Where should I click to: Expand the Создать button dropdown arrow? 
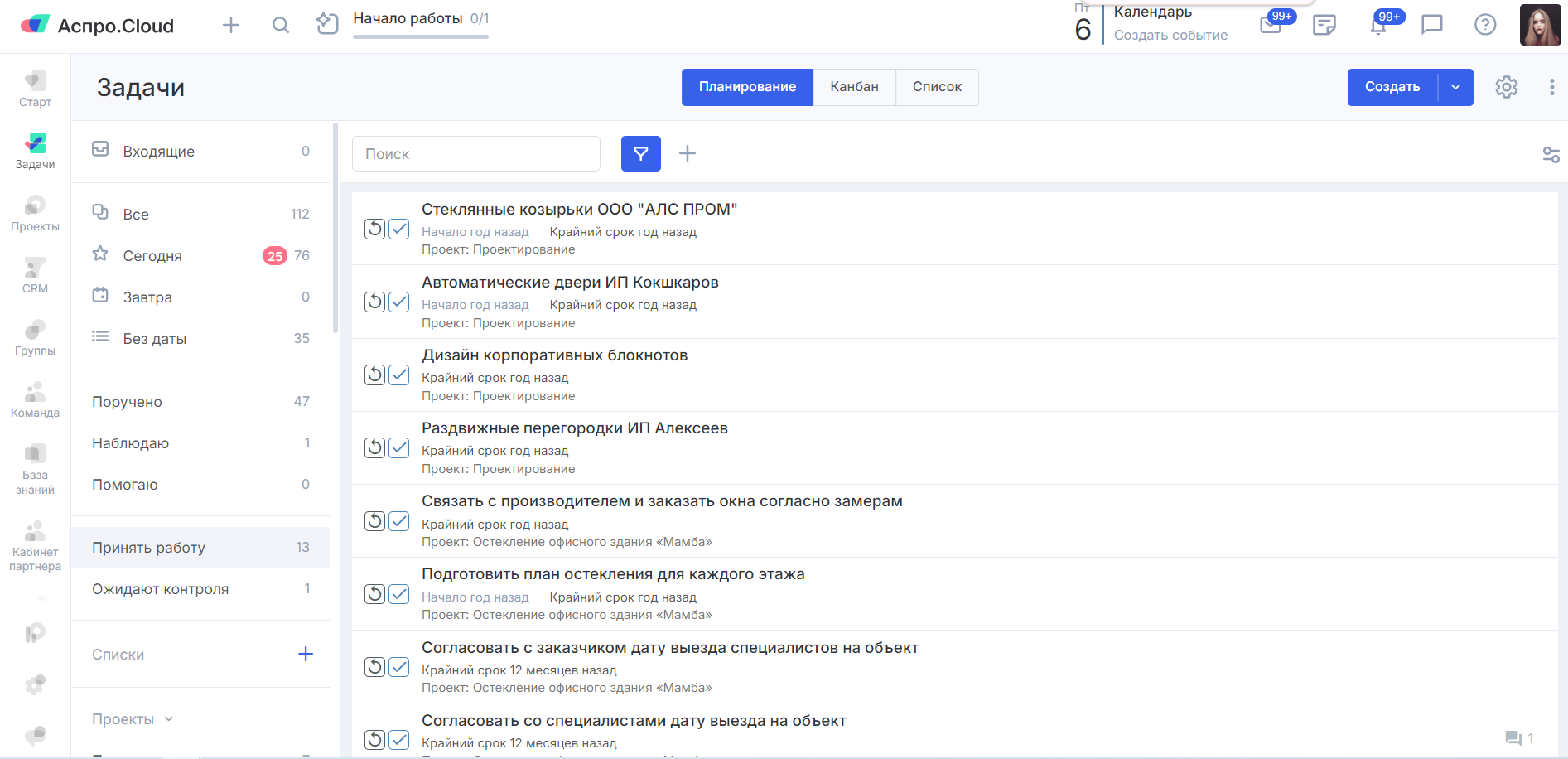pyautogui.click(x=1455, y=87)
